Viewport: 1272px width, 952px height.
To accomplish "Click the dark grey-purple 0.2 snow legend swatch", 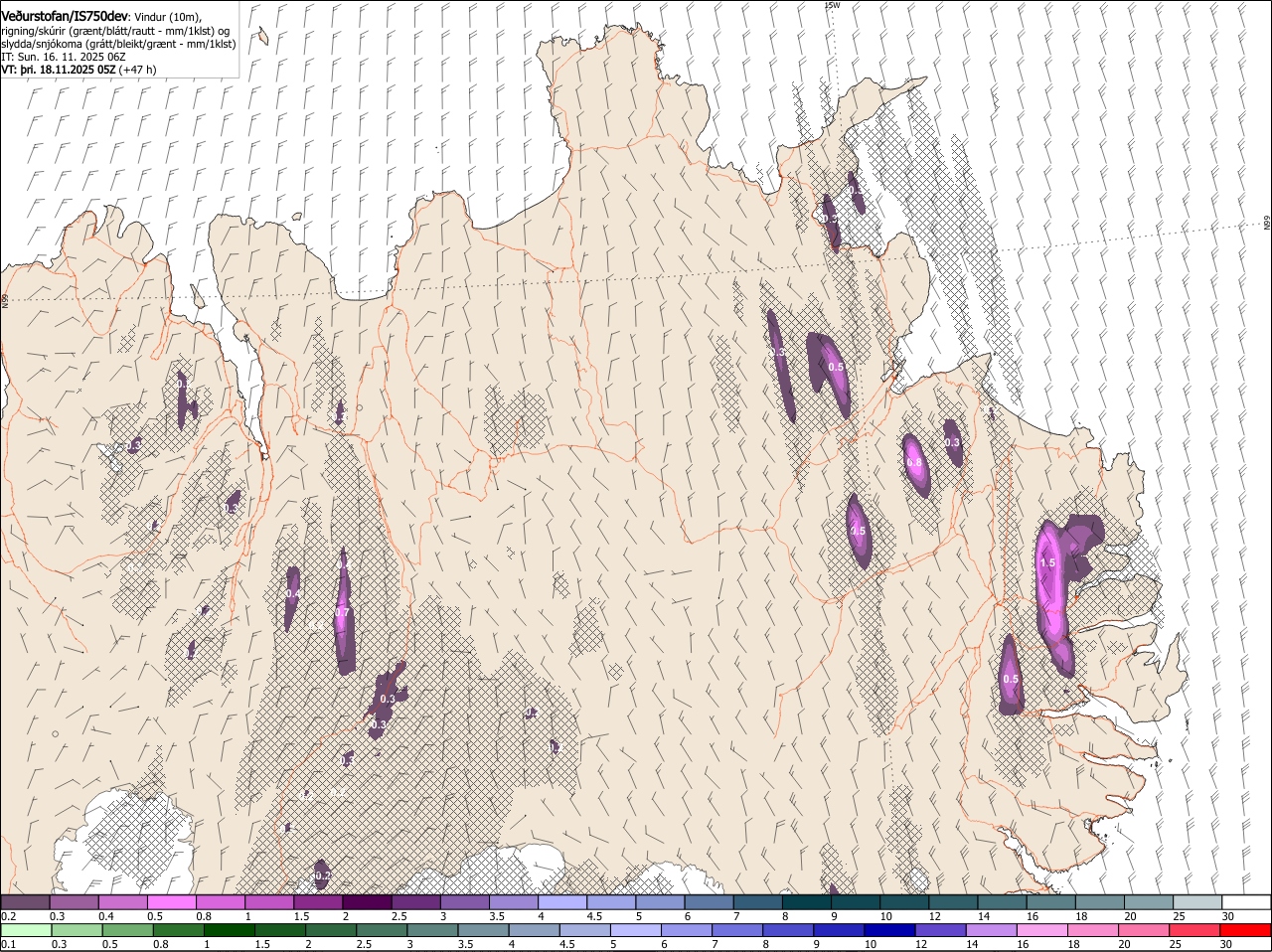I will click(x=25, y=902).
